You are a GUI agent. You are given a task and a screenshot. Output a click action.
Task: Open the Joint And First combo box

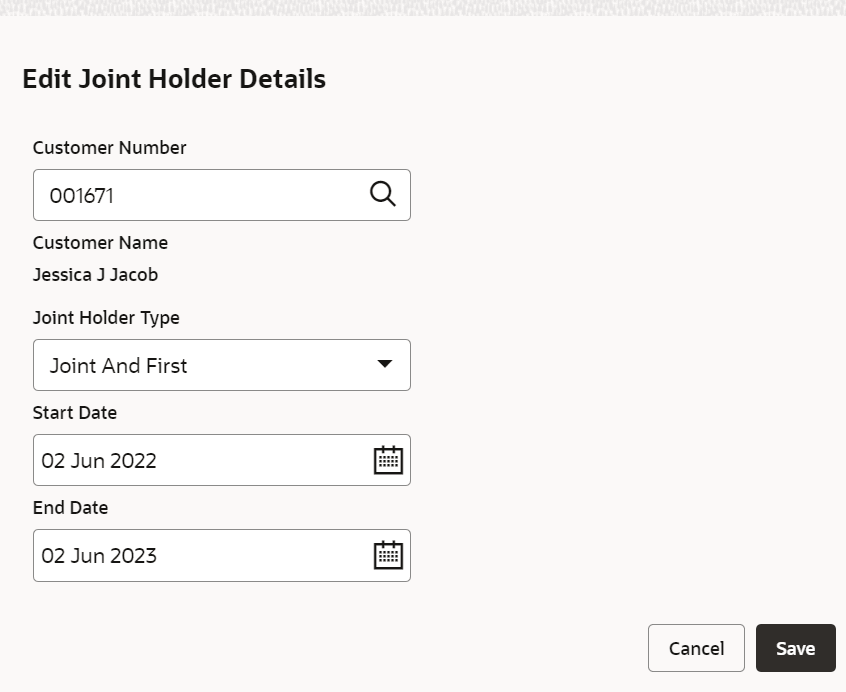tap(222, 365)
